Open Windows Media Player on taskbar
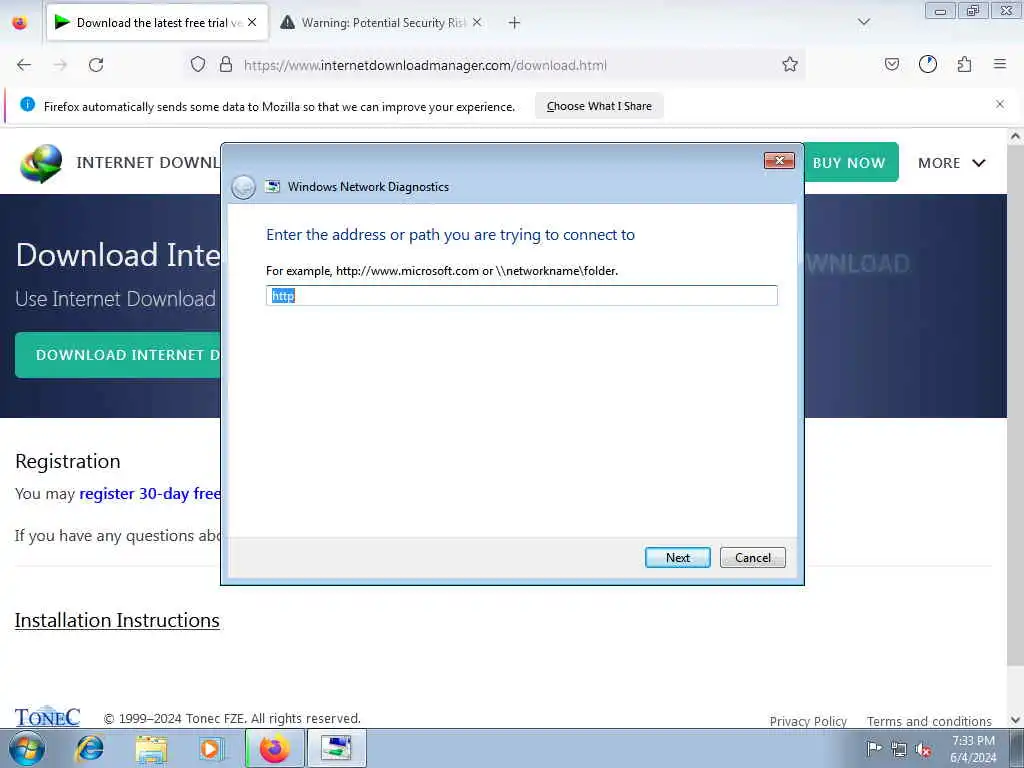Screen dimensions: 1024x768 pyautogui.click(x=211, y=748)
